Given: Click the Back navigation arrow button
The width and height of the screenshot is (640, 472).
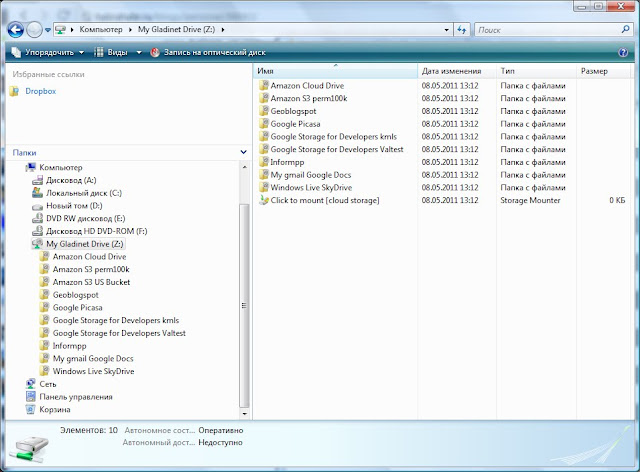Looking at the screenshot, I should pos(15,30).
